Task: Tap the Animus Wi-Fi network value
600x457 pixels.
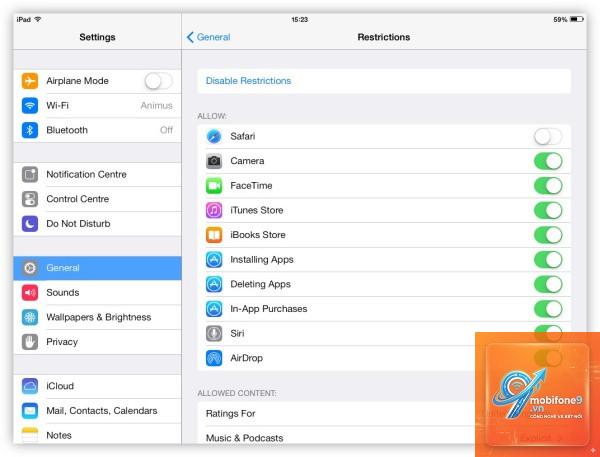Action: click(157, 106)
